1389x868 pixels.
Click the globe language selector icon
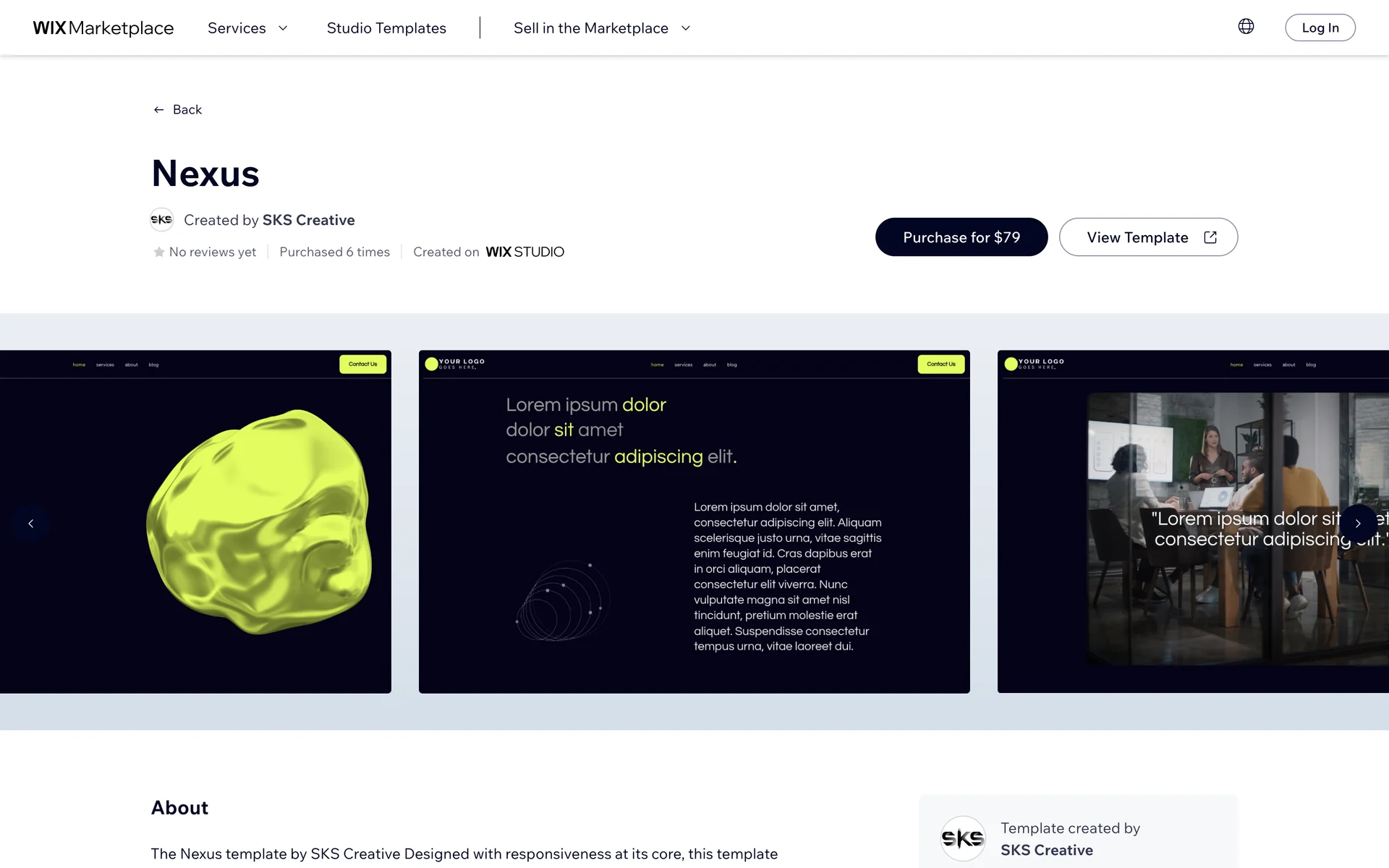tap(1246, 27)
